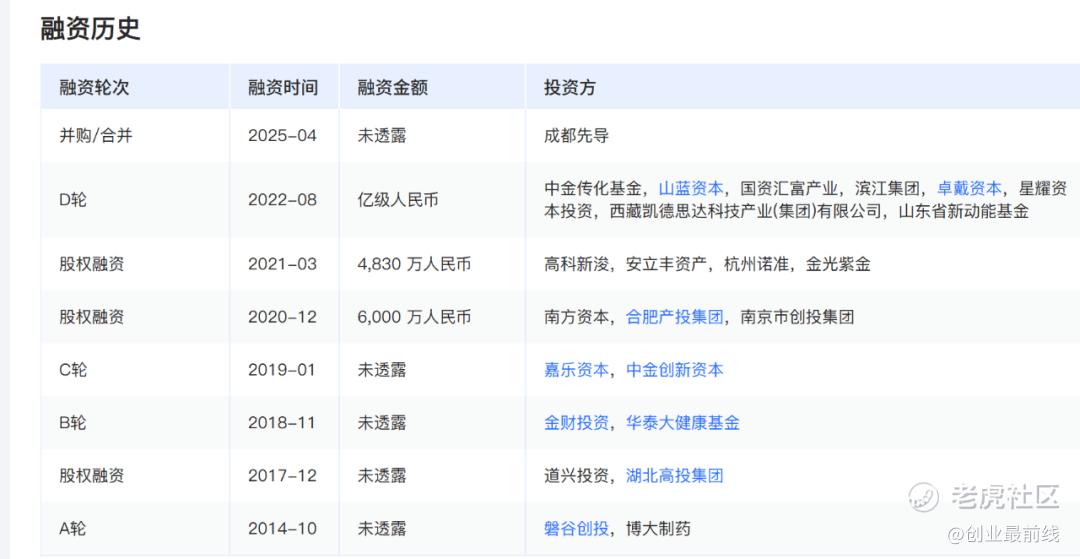Click the investor 山东省新动能基金
This screenshot has width=1080, height=559.
(x=964, y=211)
